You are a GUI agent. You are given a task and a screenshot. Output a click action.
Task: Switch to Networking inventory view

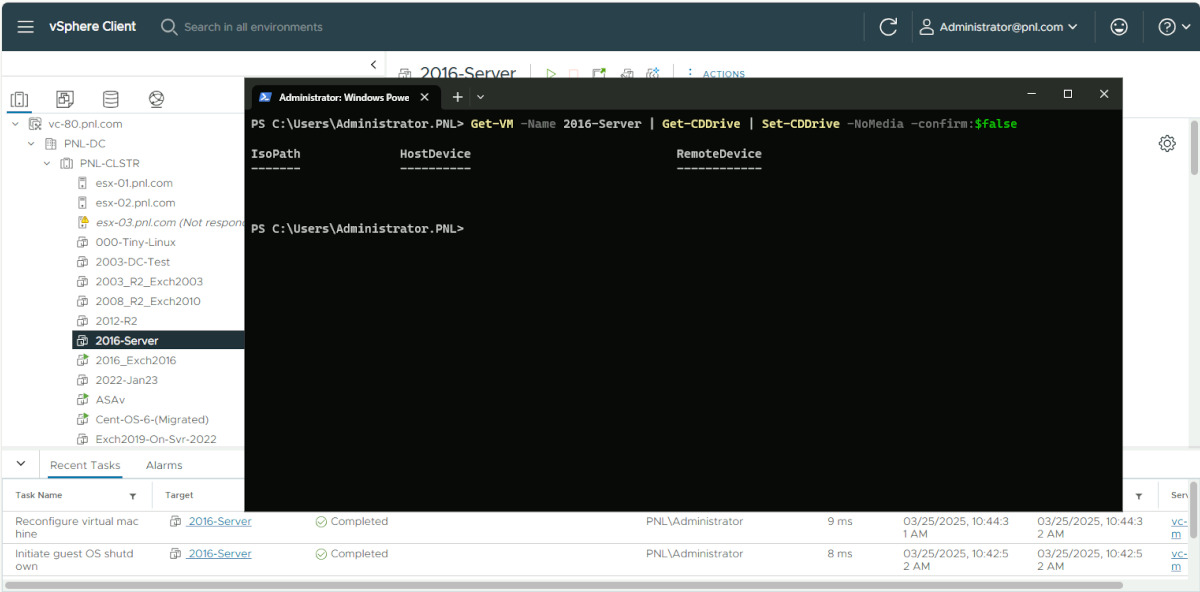pyautogui.click(x=156, y=99)
